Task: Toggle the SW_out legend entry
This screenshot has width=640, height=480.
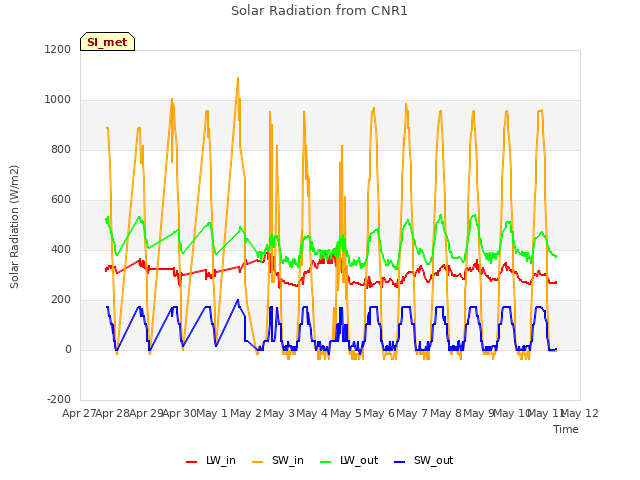Action: [x=424, y=460]
